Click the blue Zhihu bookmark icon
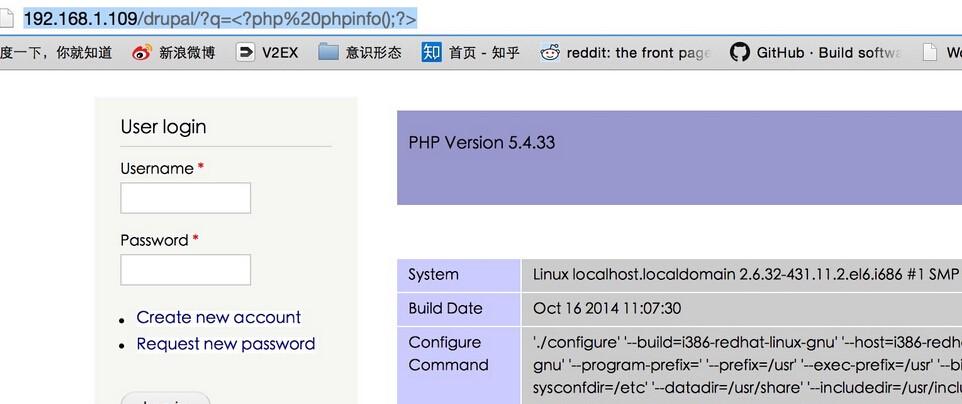The height and width of the screenshot is (404, 962). (431, 53)
